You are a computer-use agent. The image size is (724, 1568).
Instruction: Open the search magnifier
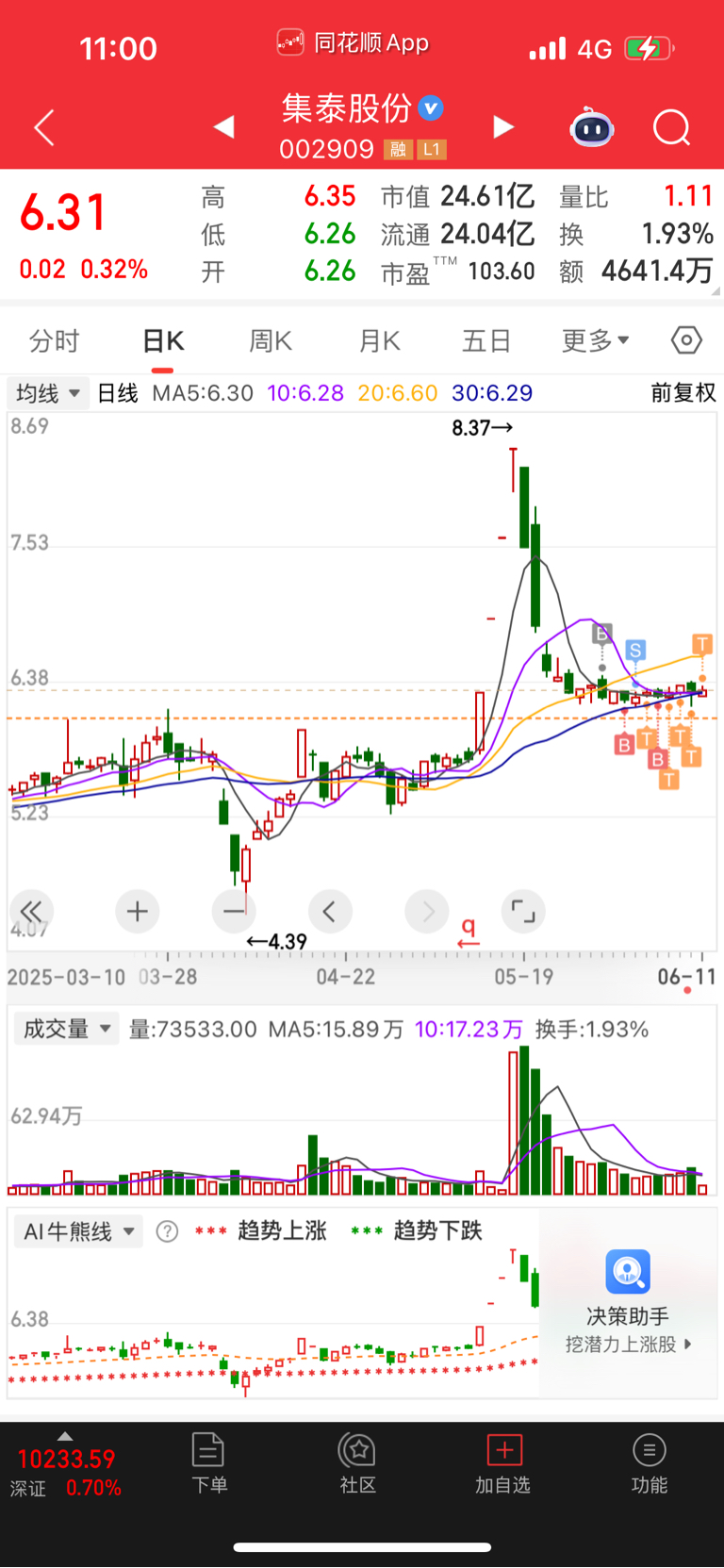[x=672, y=127]
